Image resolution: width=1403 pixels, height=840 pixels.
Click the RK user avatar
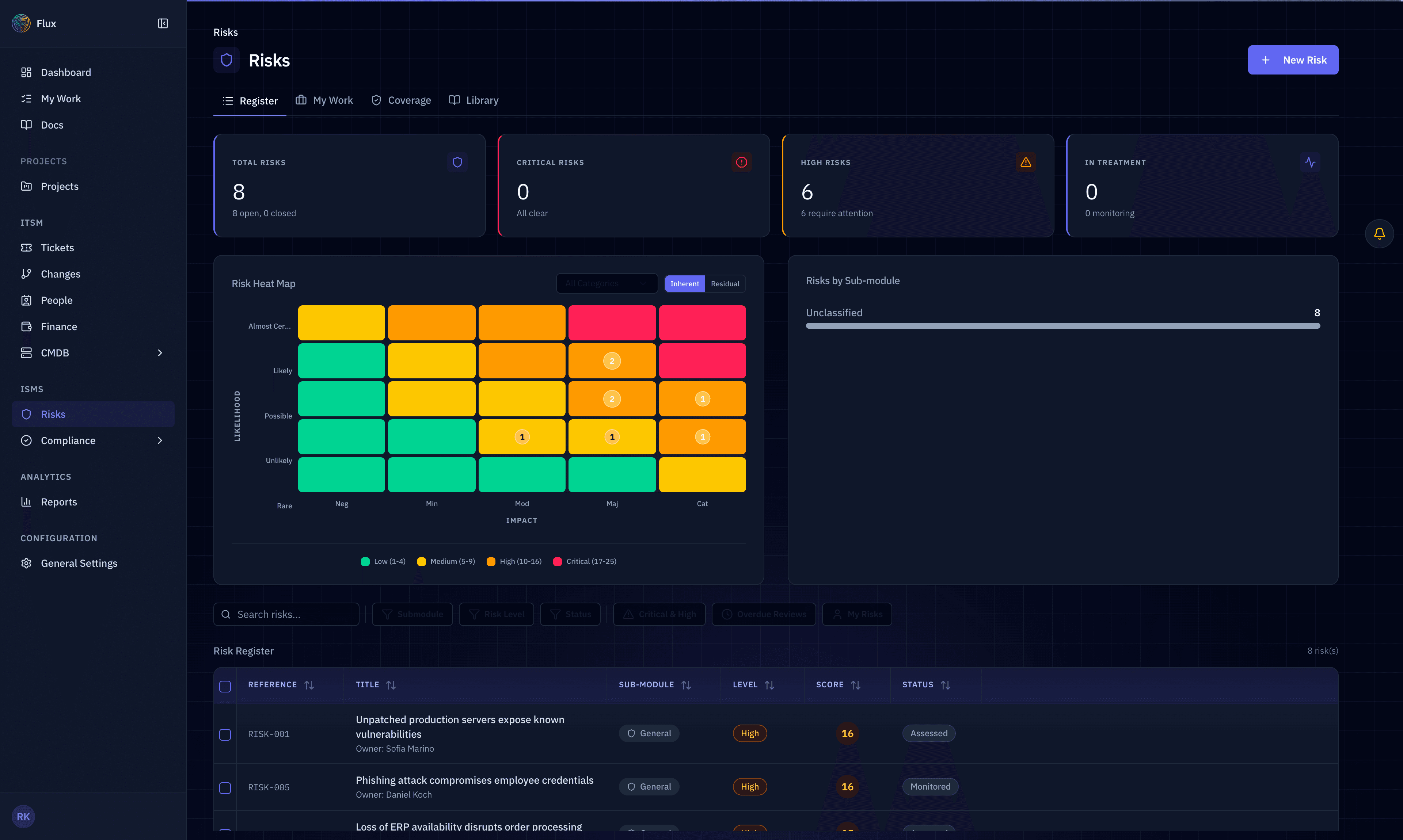[23, 816]
